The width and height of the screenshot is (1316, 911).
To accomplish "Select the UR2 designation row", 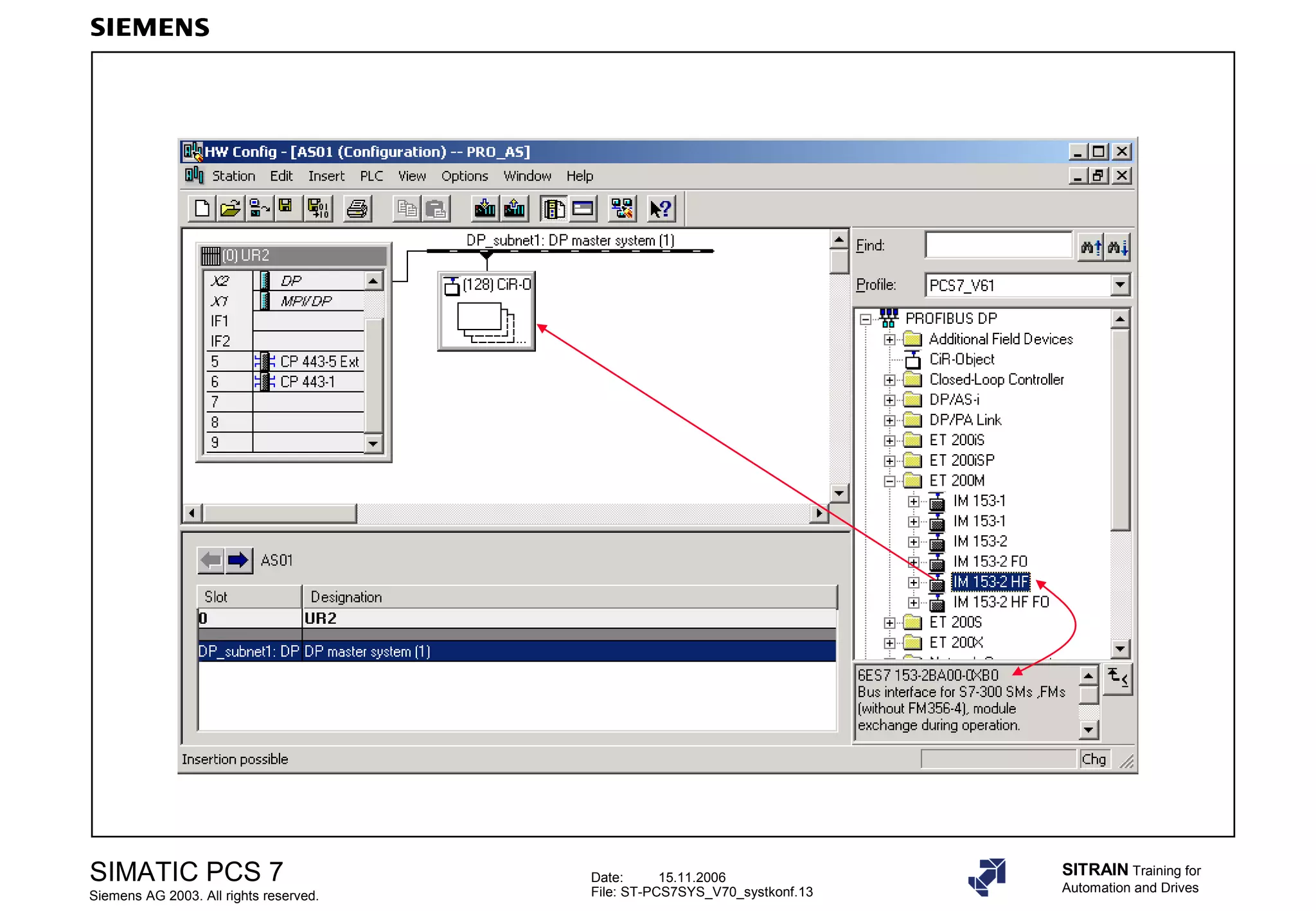I will 517,618.
